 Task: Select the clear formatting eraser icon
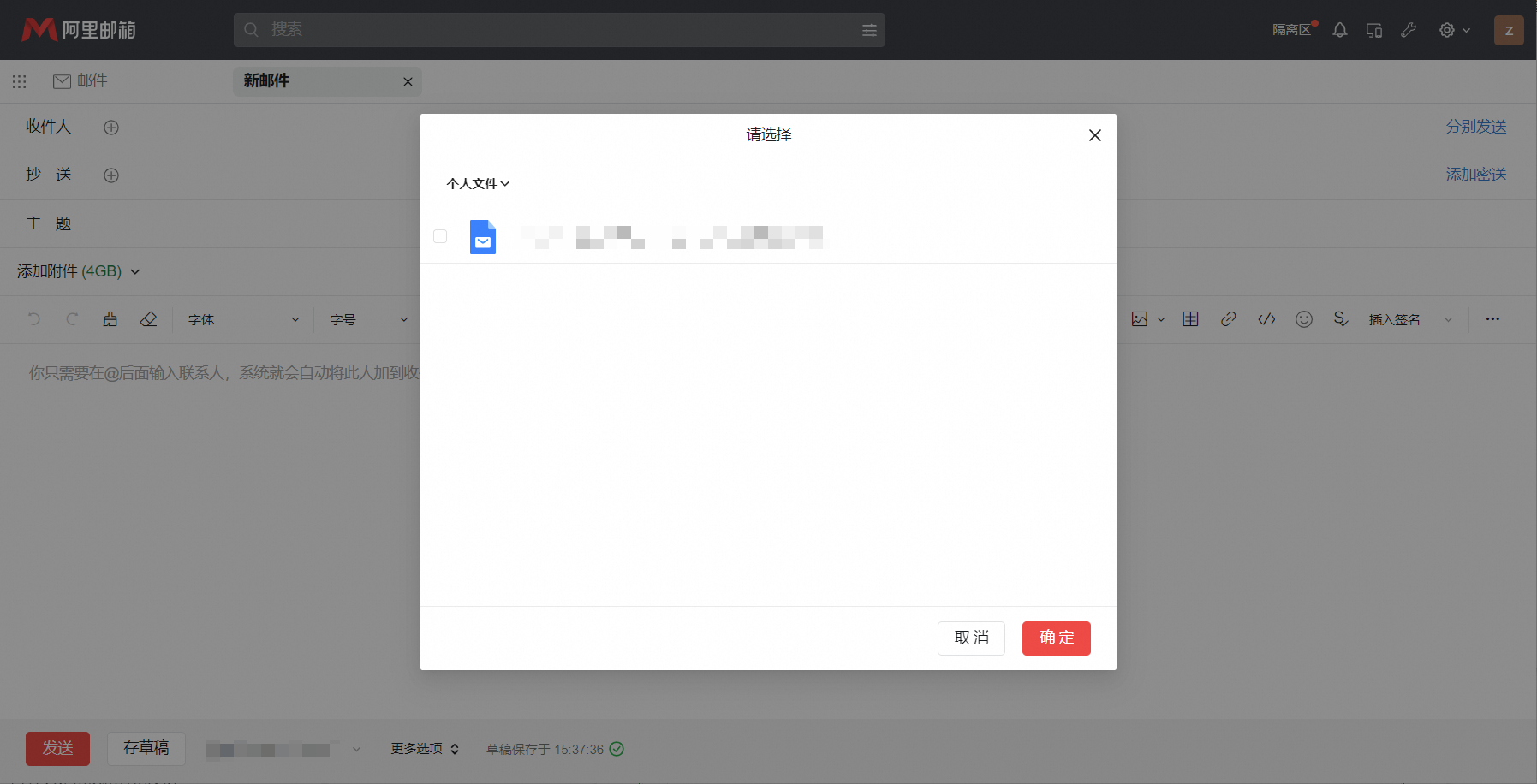[x=148, y=319]
